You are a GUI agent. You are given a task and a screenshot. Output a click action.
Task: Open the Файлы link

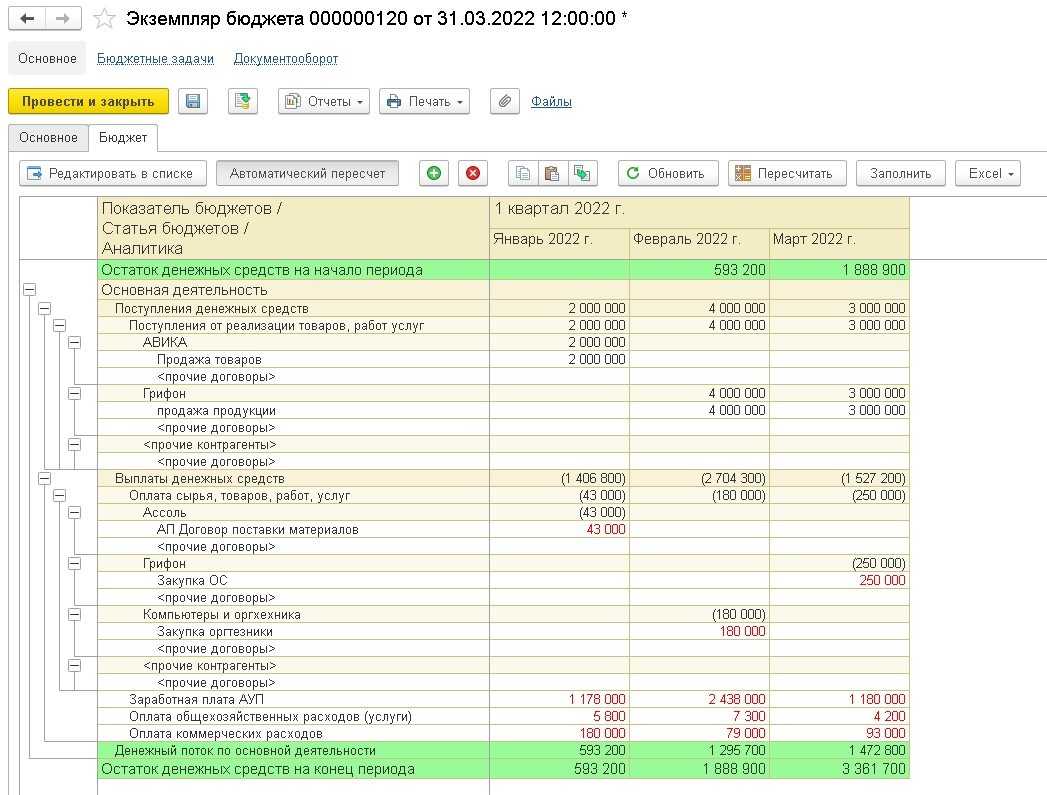pos(551,101)
